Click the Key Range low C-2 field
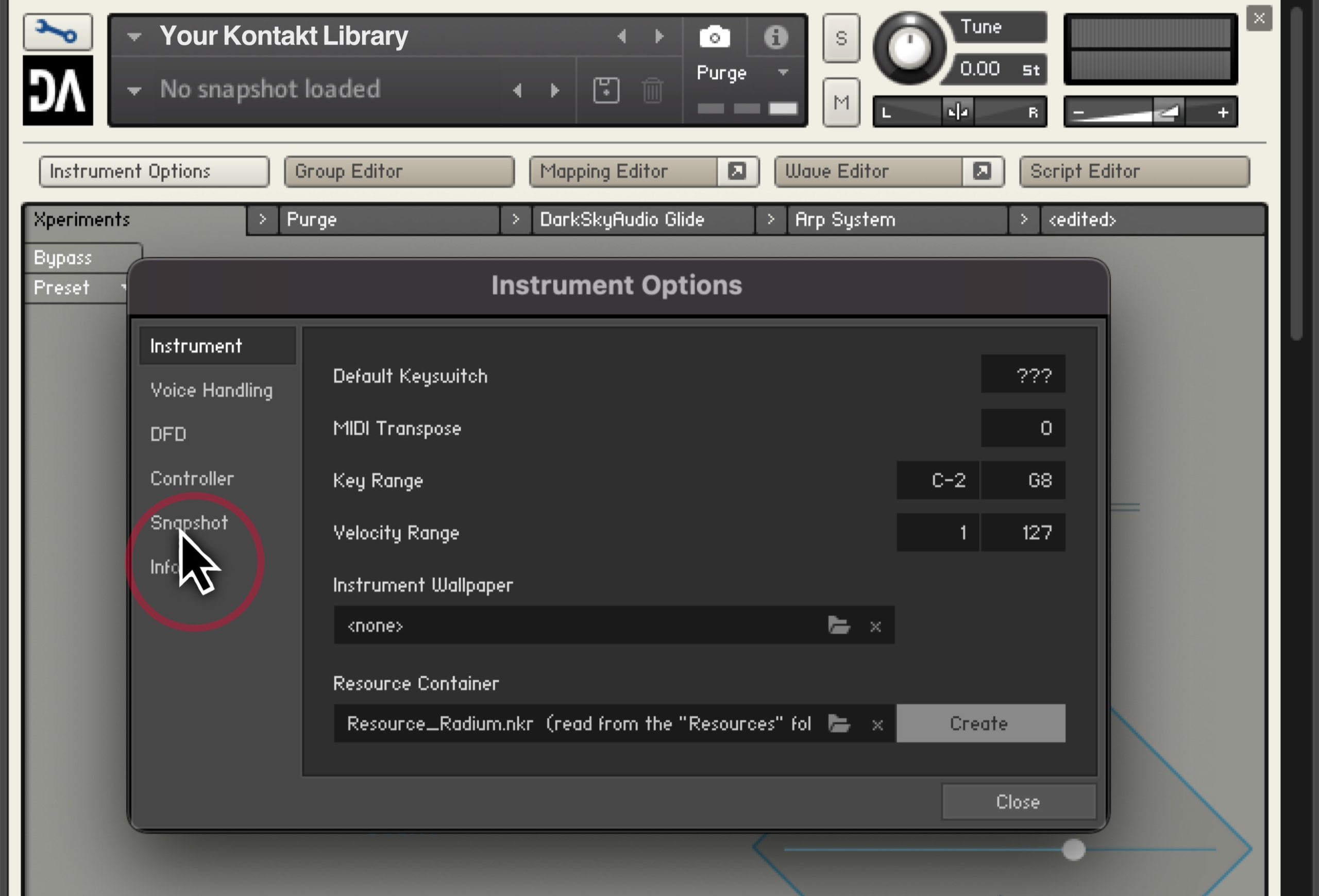This screenshot has width=1319, height=896. click(x=938, y=480)
